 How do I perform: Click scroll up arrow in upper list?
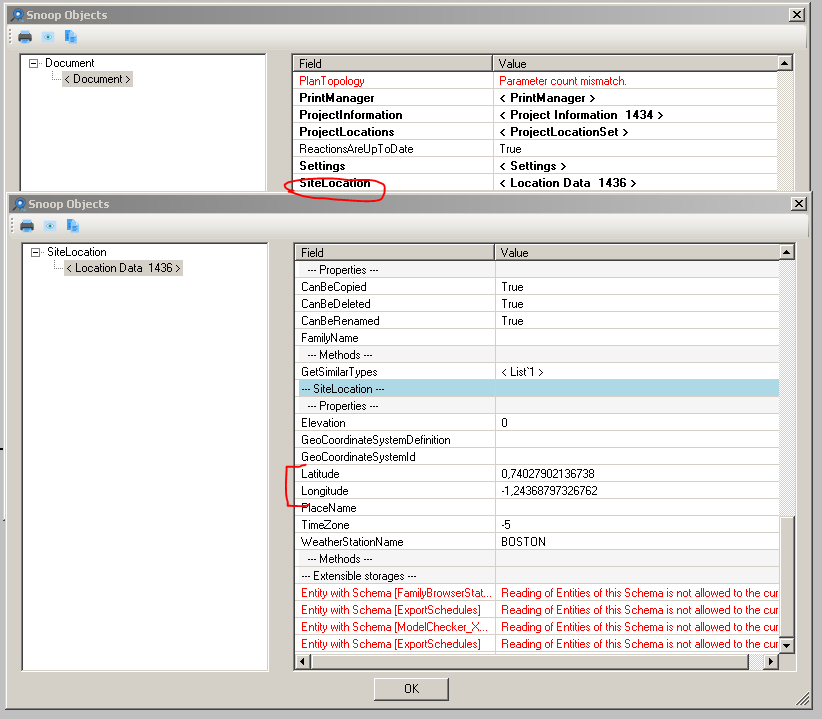[x=784, y=63]
